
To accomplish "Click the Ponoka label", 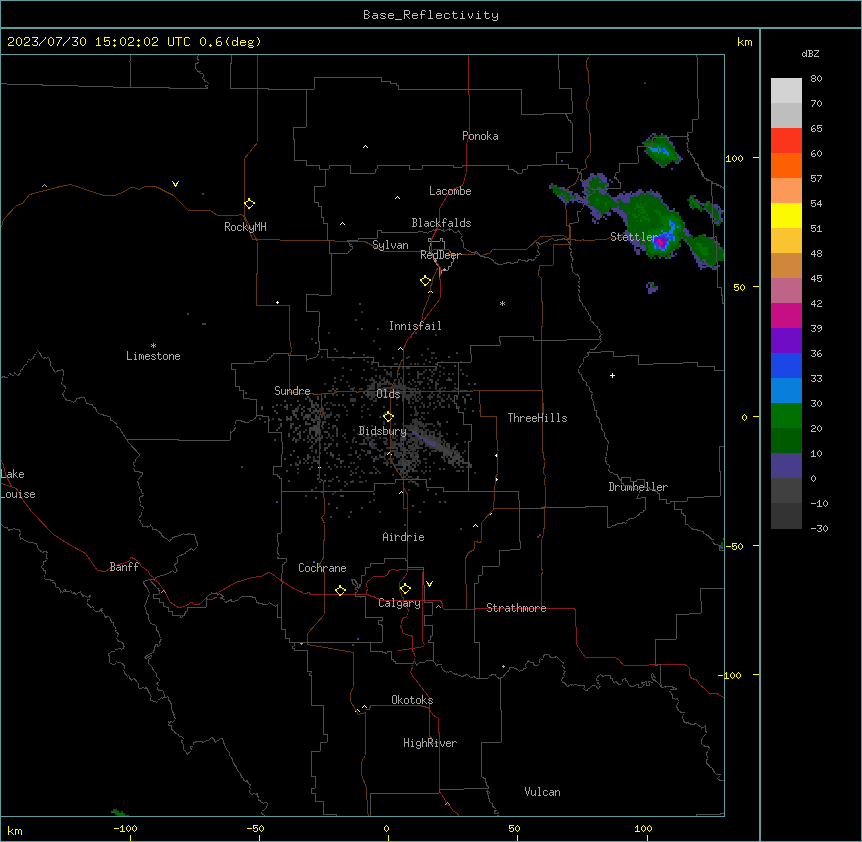I will (480, 136).
